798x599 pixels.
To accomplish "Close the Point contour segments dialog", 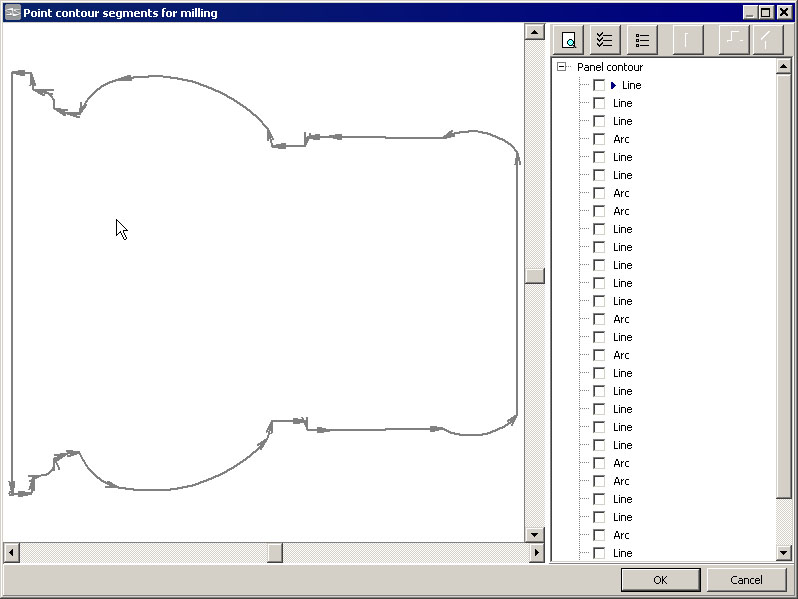I will pyautogui.click(x=784, y=12).
